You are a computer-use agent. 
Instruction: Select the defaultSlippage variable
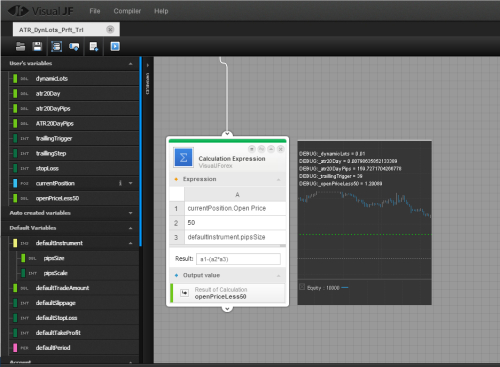[x=73, y=303]
